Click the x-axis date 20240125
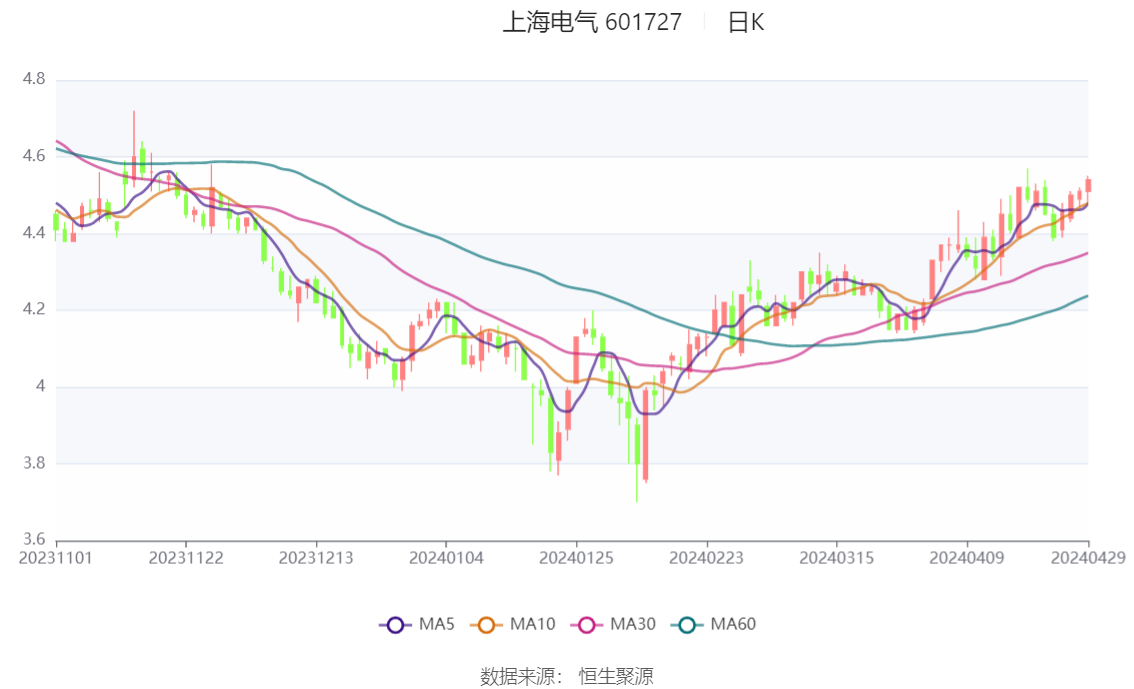 576,558
